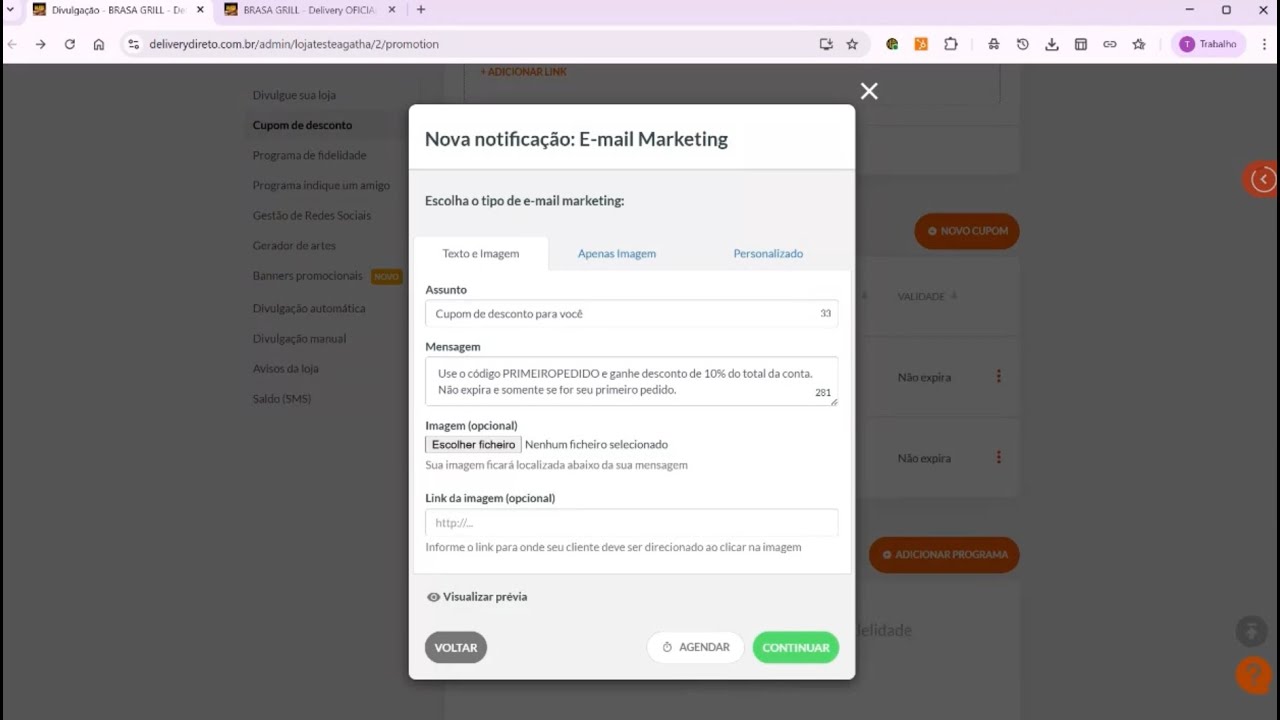The height and width of the screenshot is (720, 1280).
Task: Click the ADICIONAR LINK link
Action: [x=524, y=72]
